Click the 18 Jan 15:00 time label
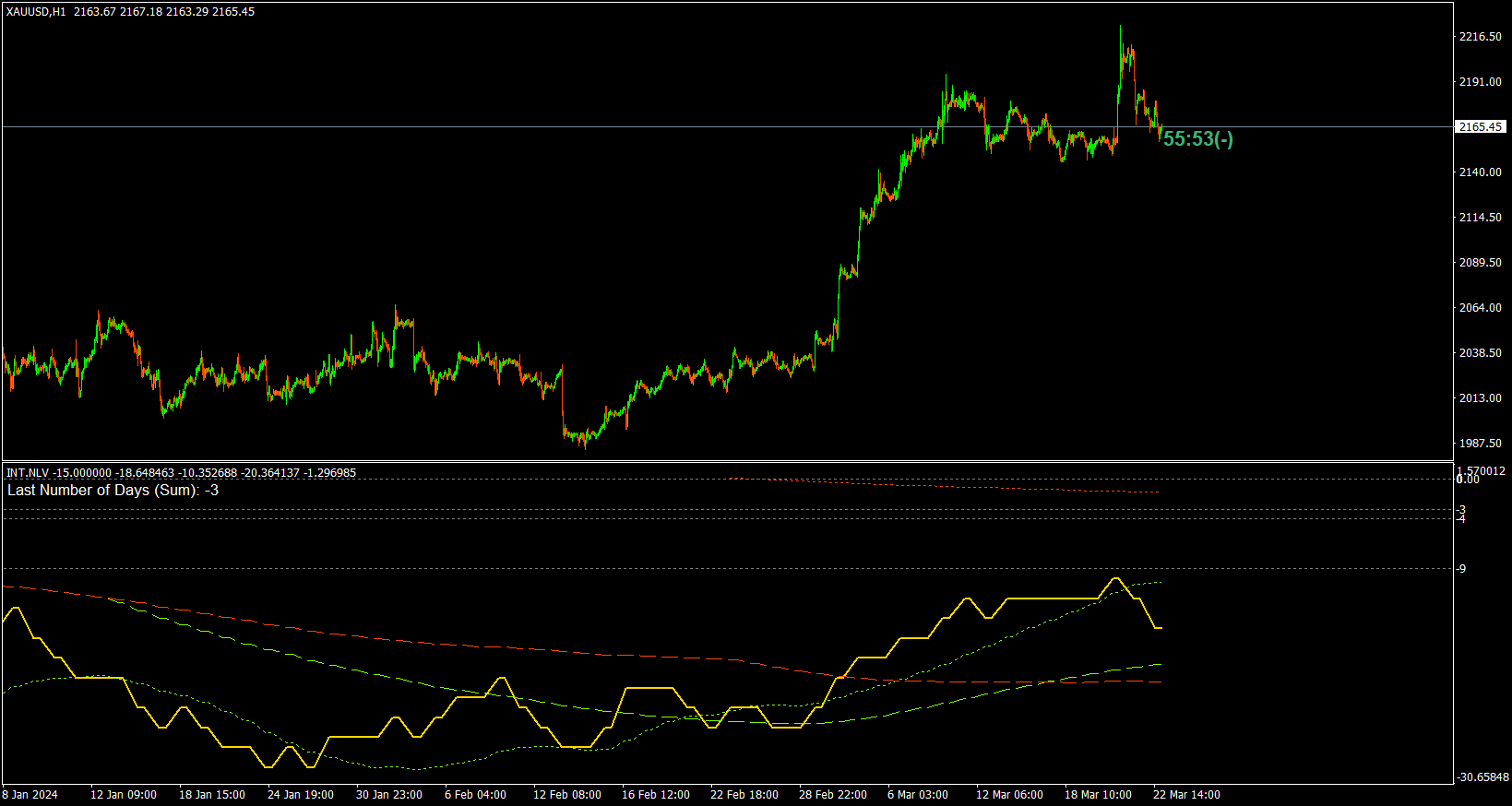Viewport: 1512px width, 806px height. (212, 795)
